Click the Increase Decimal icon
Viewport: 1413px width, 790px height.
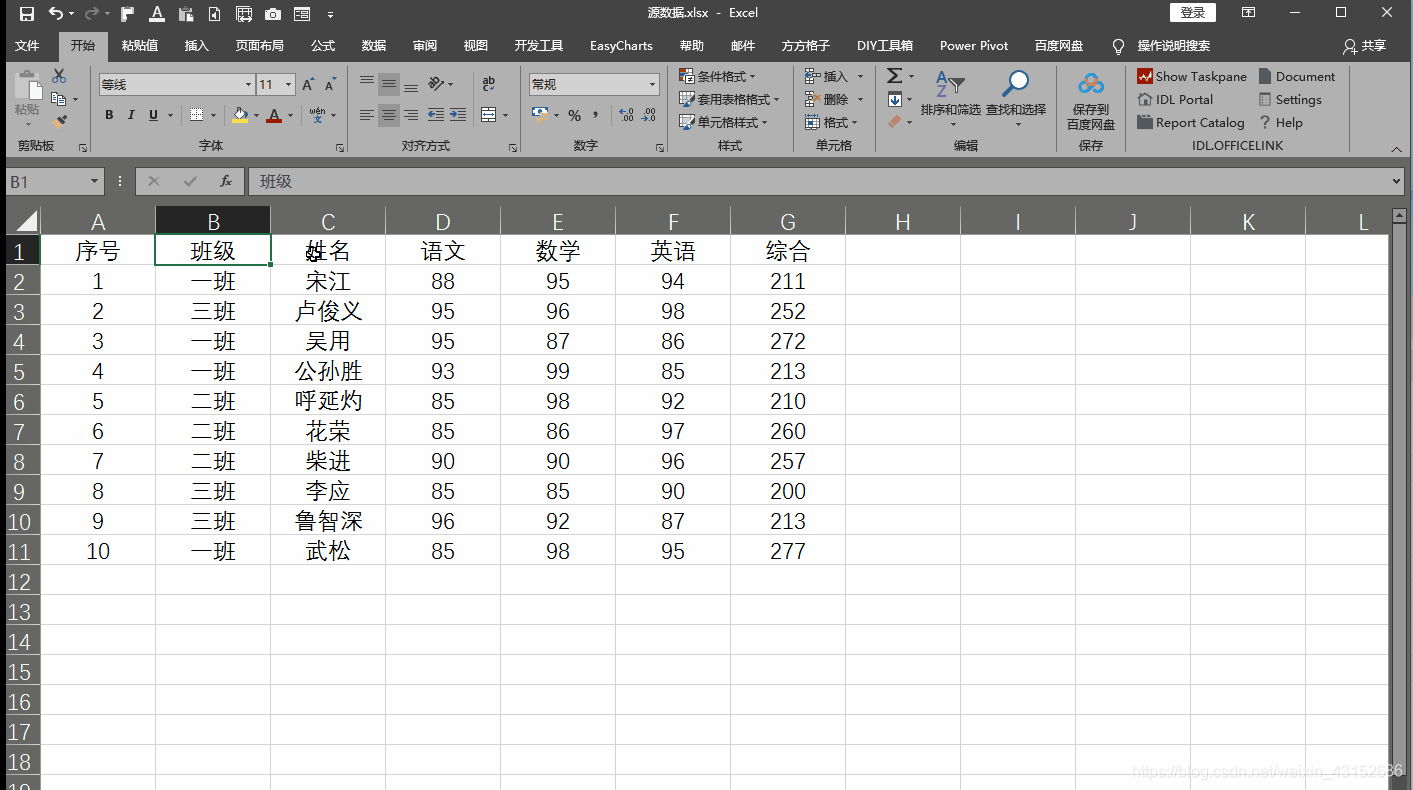[x=627, y=116]
